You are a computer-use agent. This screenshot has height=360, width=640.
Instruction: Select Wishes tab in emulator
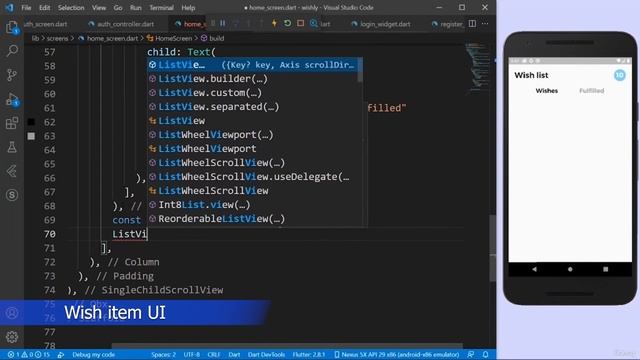coord(547,91)
